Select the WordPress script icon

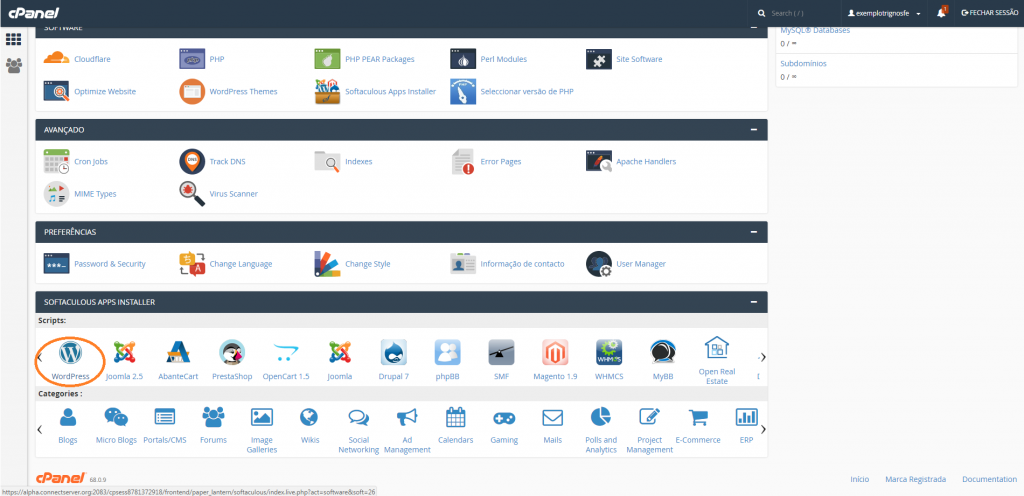click(70, 352)
